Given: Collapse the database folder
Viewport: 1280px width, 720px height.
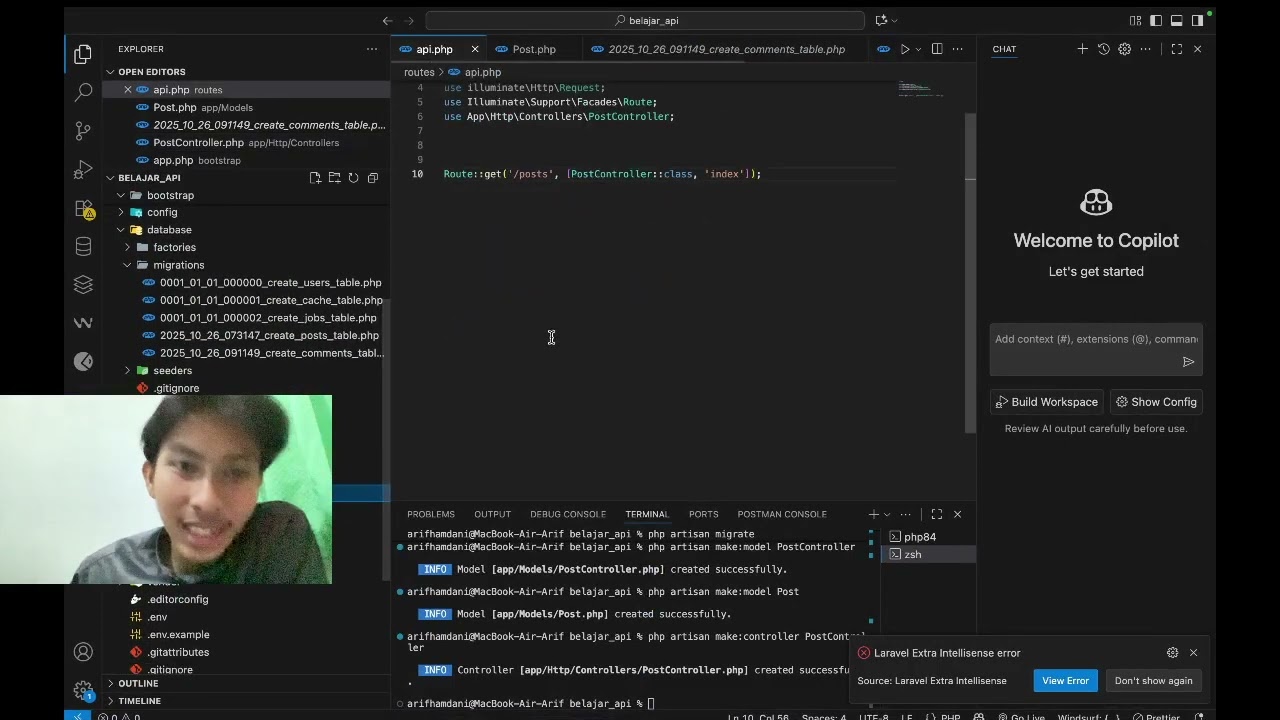Looking at the screenshot, I should click(122, 230).
